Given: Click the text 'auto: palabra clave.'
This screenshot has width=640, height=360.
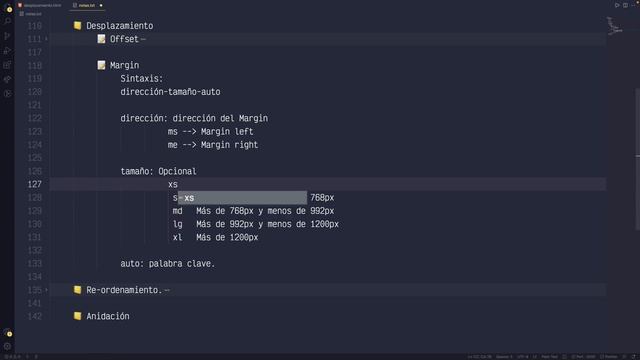Looking at the screenshot, I should (167, 264).
